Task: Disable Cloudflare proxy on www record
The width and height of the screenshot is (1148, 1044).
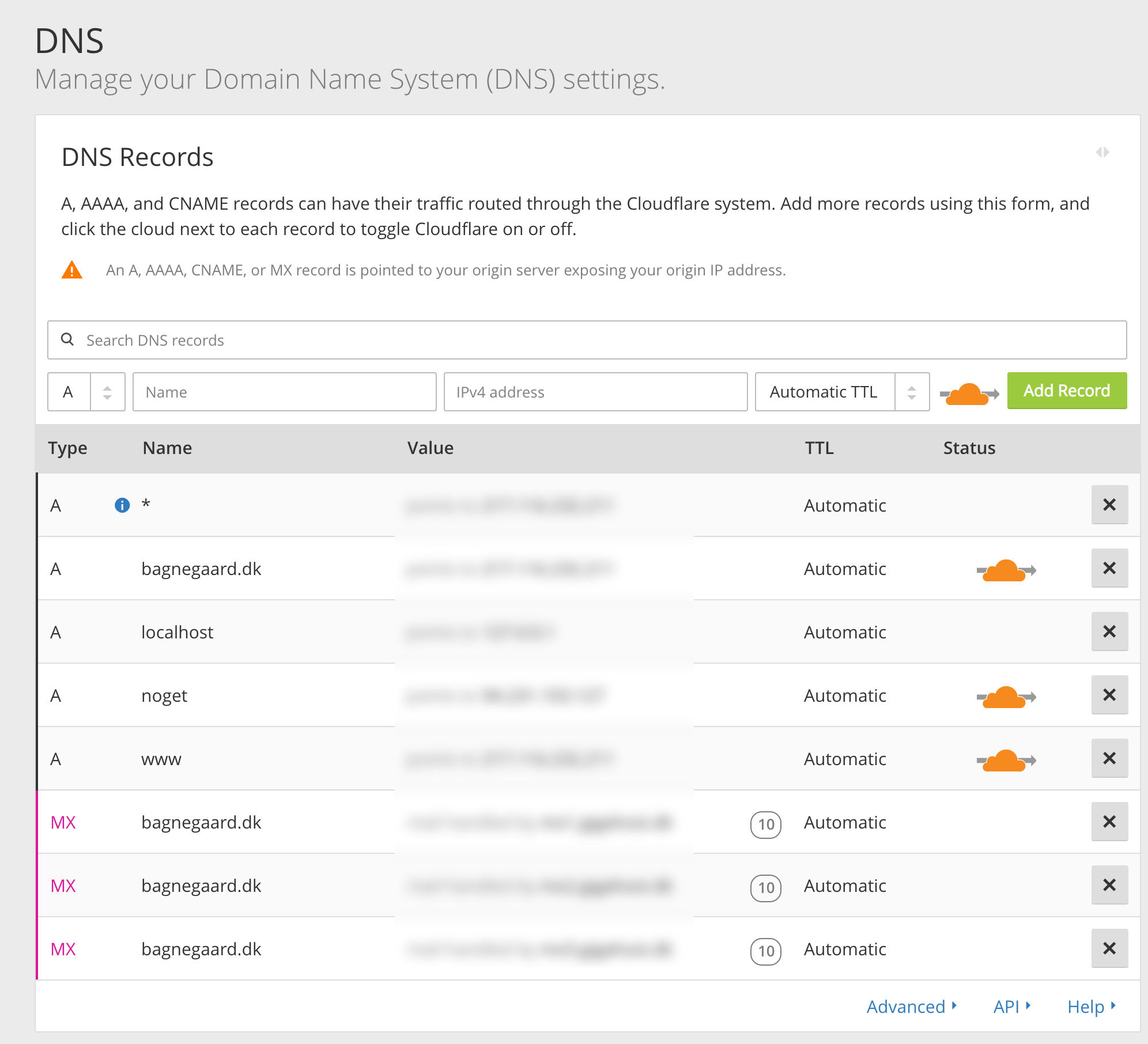Action: tap(1006, 761)
